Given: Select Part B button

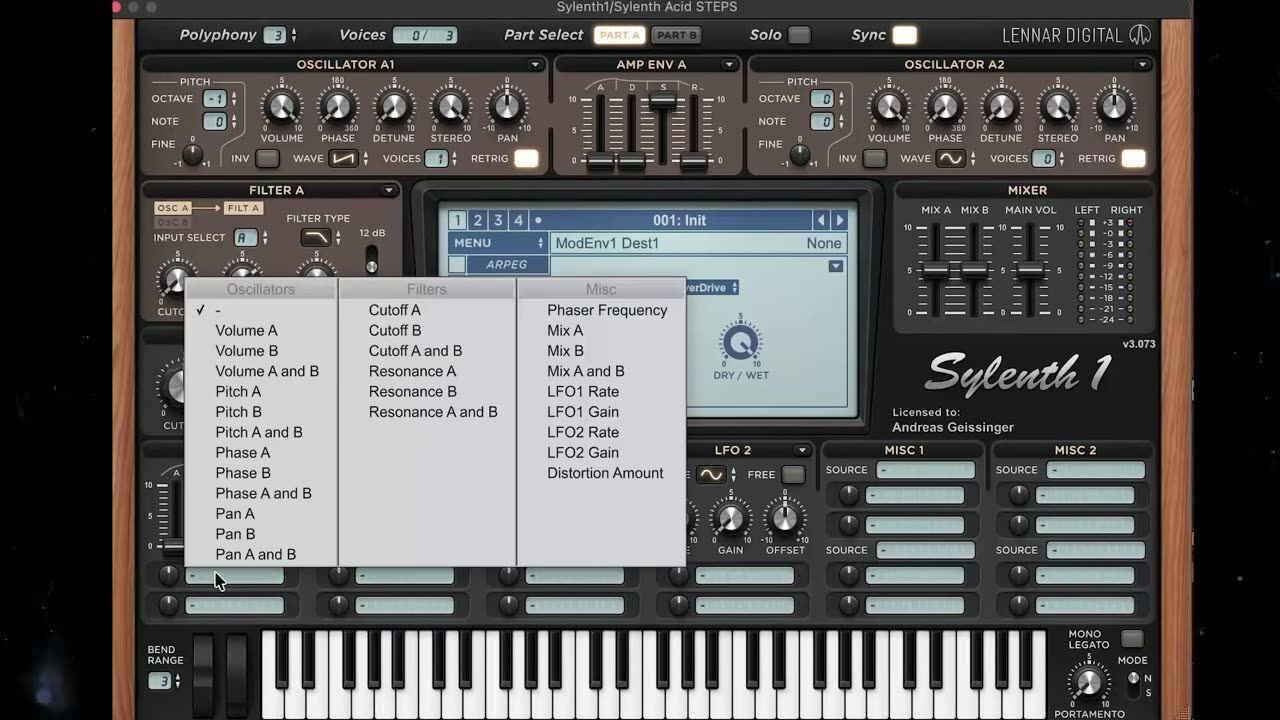Looking at the screenshot, I should click(677, 35).
